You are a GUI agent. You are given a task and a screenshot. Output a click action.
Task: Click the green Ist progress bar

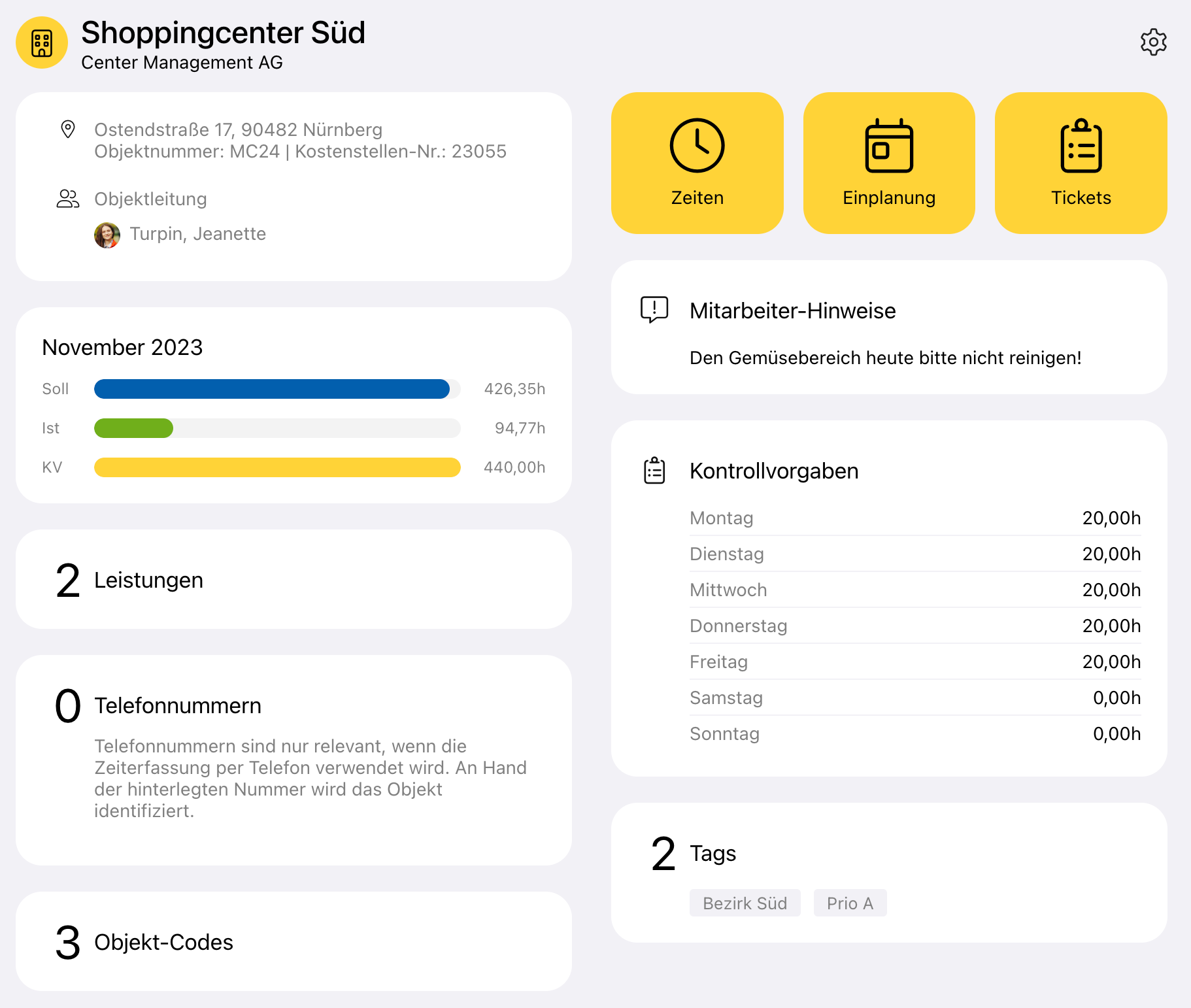click(134, 428)
